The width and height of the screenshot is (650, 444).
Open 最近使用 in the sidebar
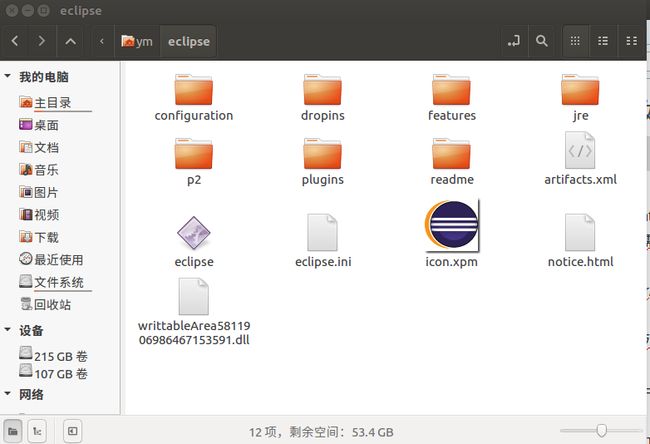[51, 260]
